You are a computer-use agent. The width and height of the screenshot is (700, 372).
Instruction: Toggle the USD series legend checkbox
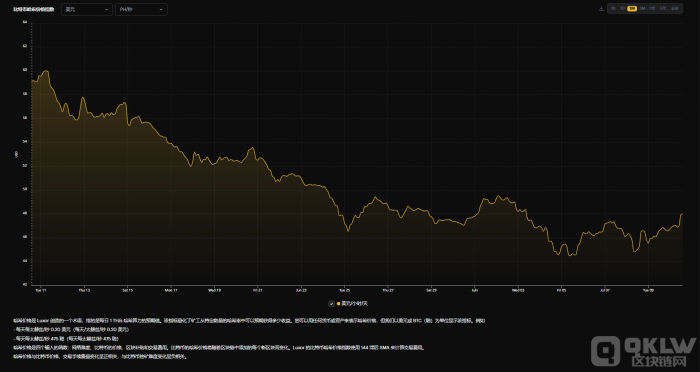331,304
